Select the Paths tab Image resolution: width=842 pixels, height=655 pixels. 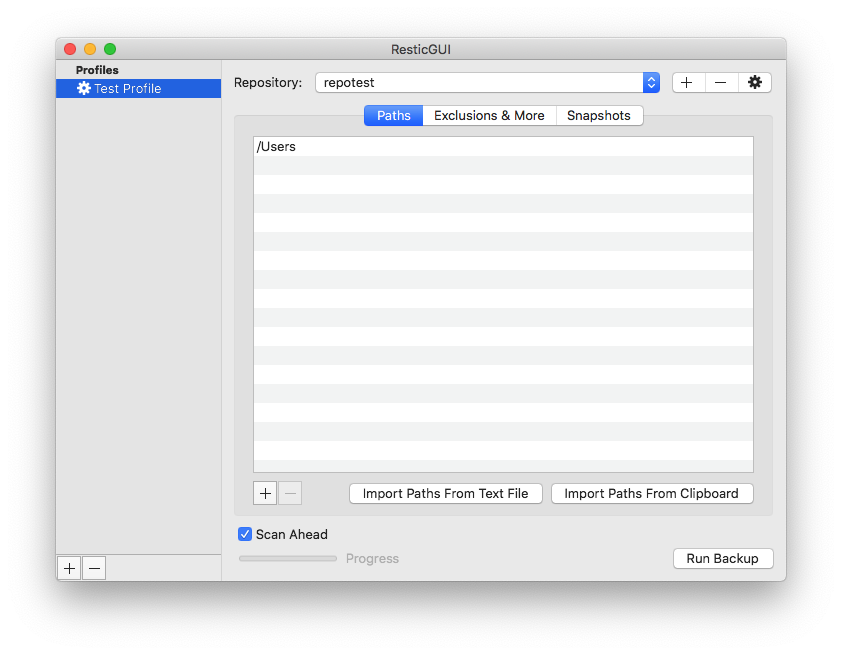click(392, 115)
